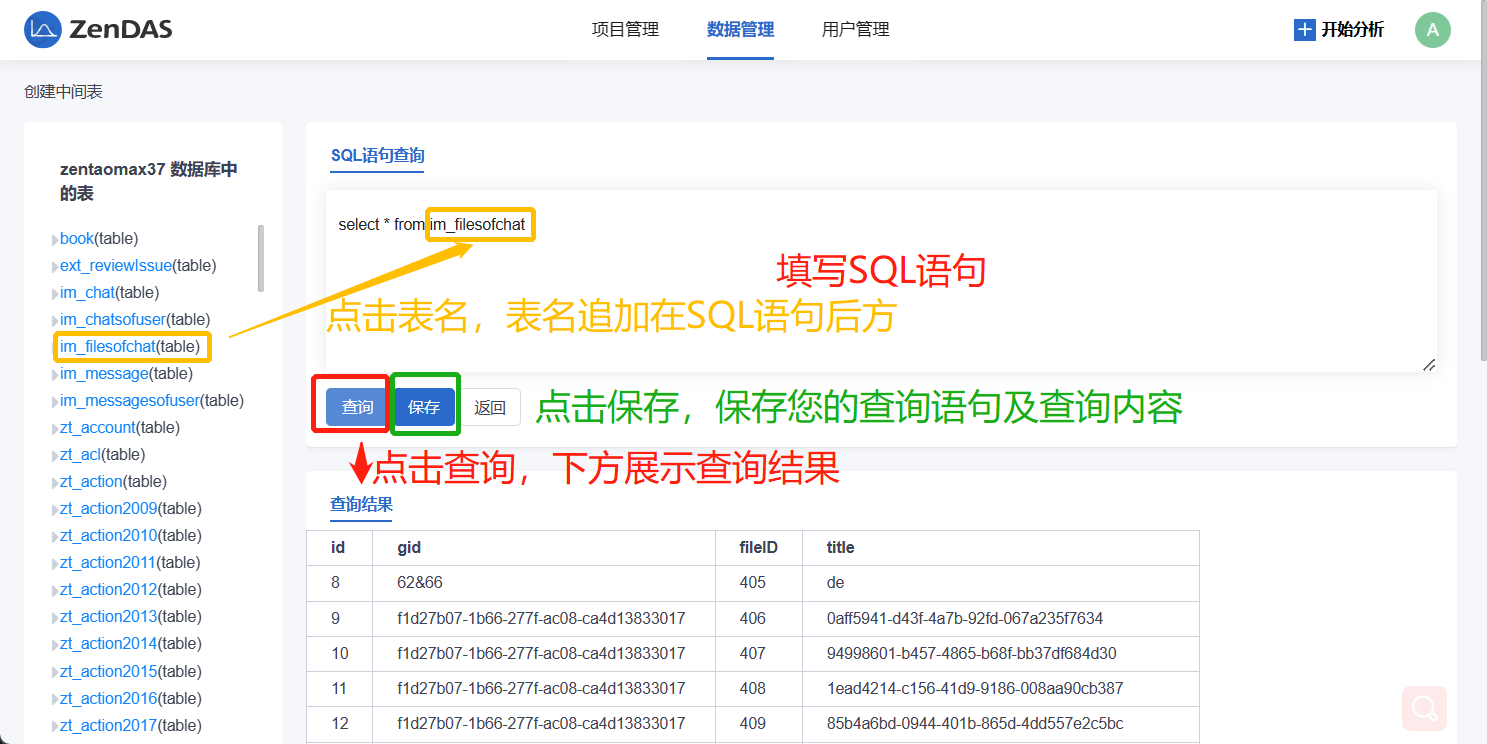The height and width of the screenshot is (744, 1487).
Task: Click the ZenDAS logo icon
Action: coord(43,30)
